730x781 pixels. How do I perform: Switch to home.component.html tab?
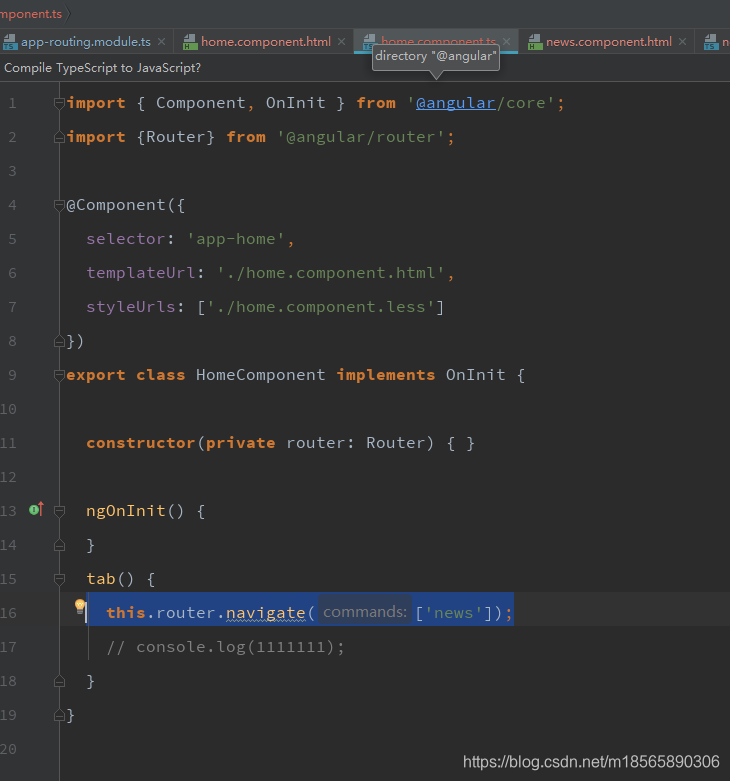(x=265, y=42)
